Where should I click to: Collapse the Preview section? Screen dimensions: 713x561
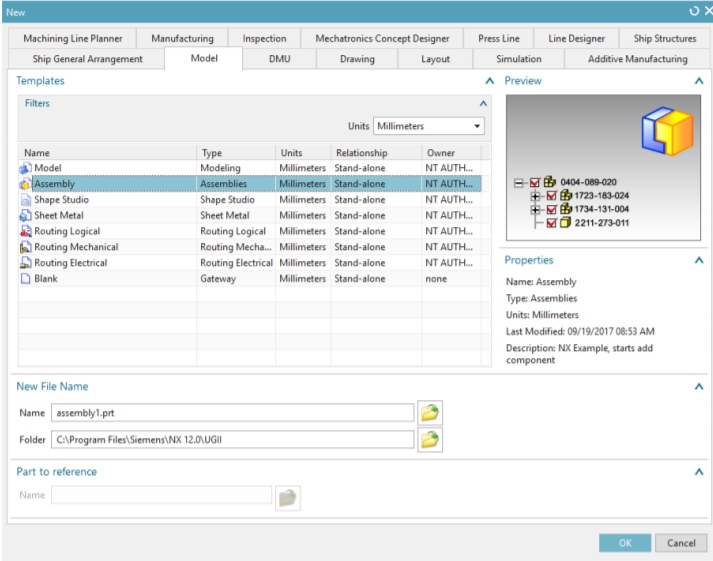(699, 81)
